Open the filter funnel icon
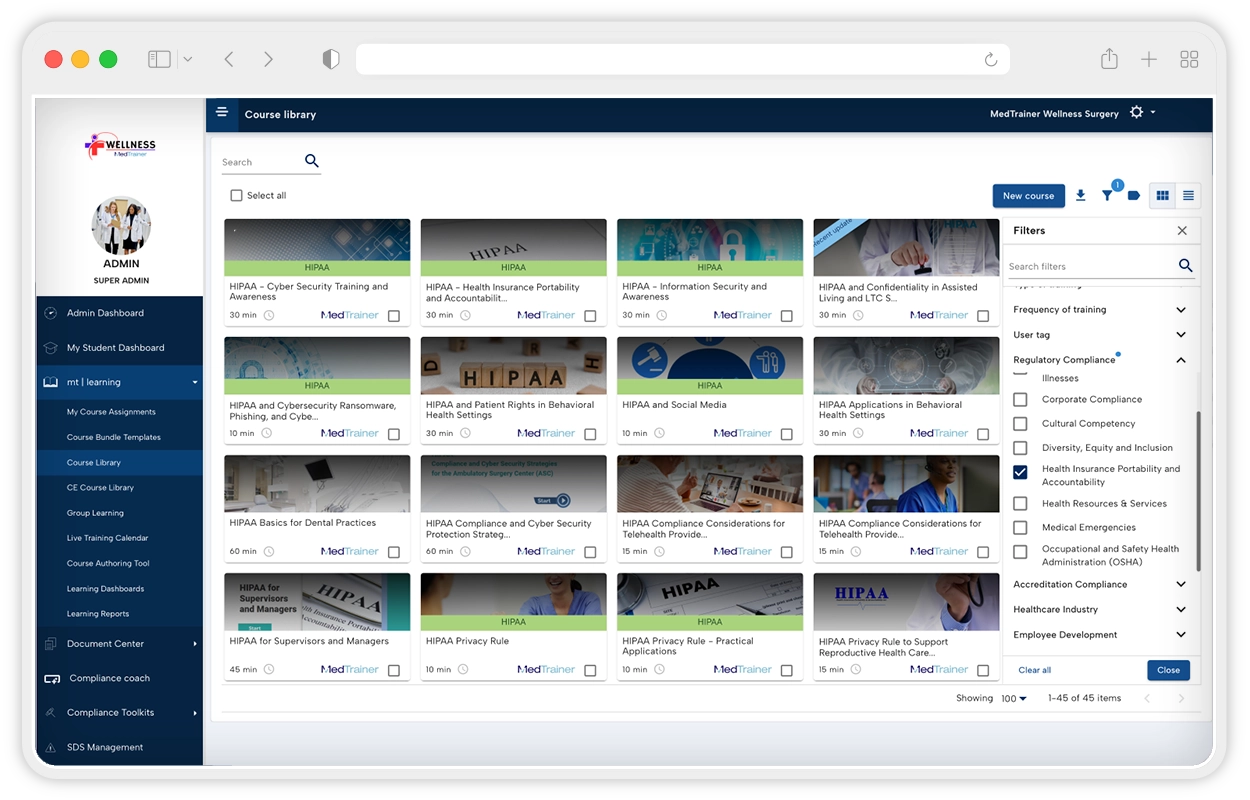This screenshot has height=800, width=1250. (1107, 196)
